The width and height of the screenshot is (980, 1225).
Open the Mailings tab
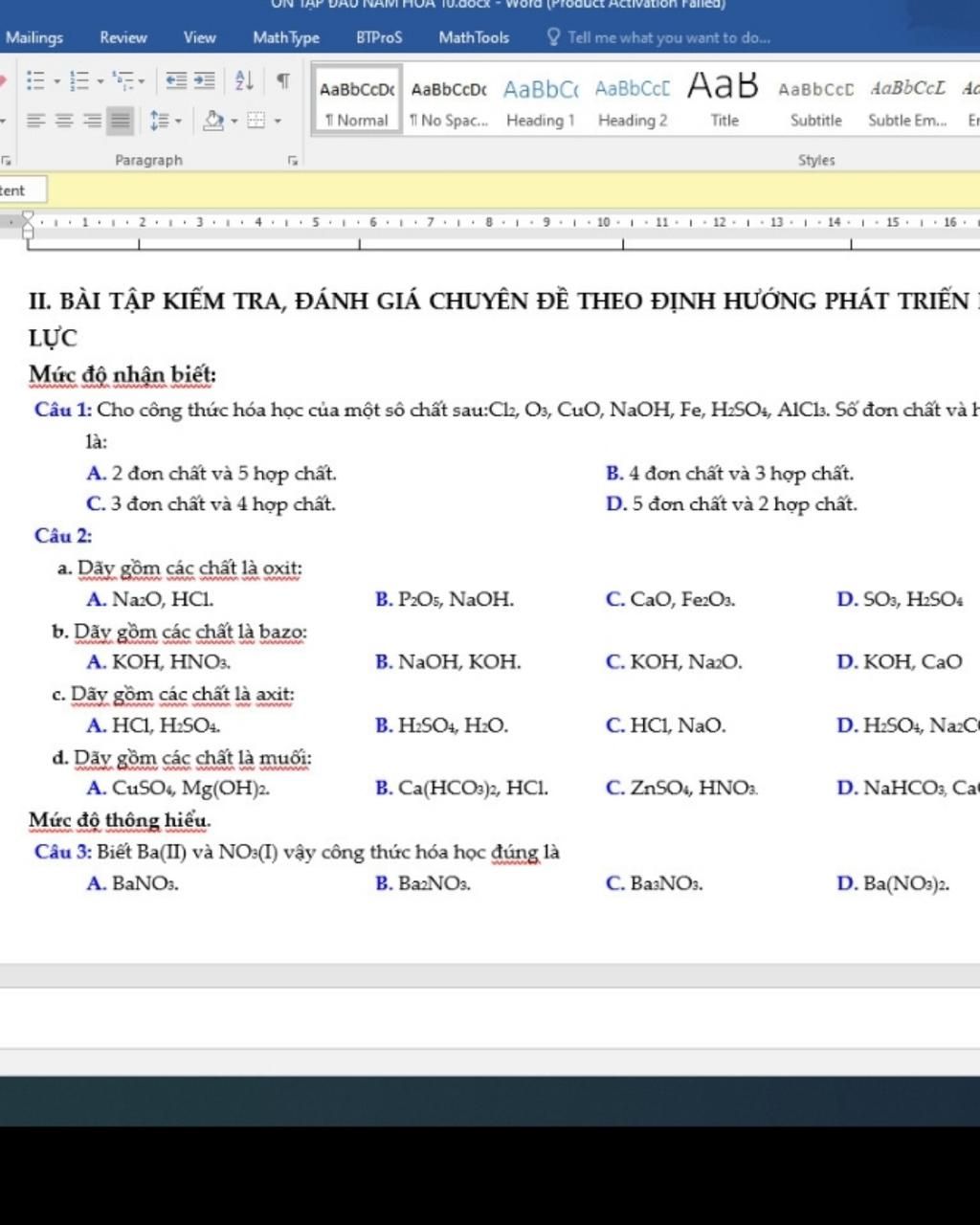coord(34,37)
